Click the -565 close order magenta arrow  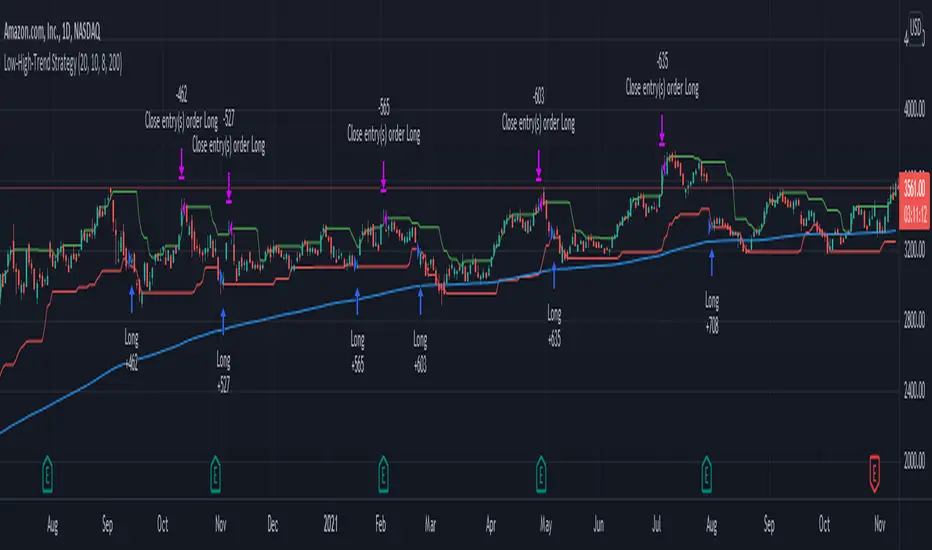coord(383,177)
